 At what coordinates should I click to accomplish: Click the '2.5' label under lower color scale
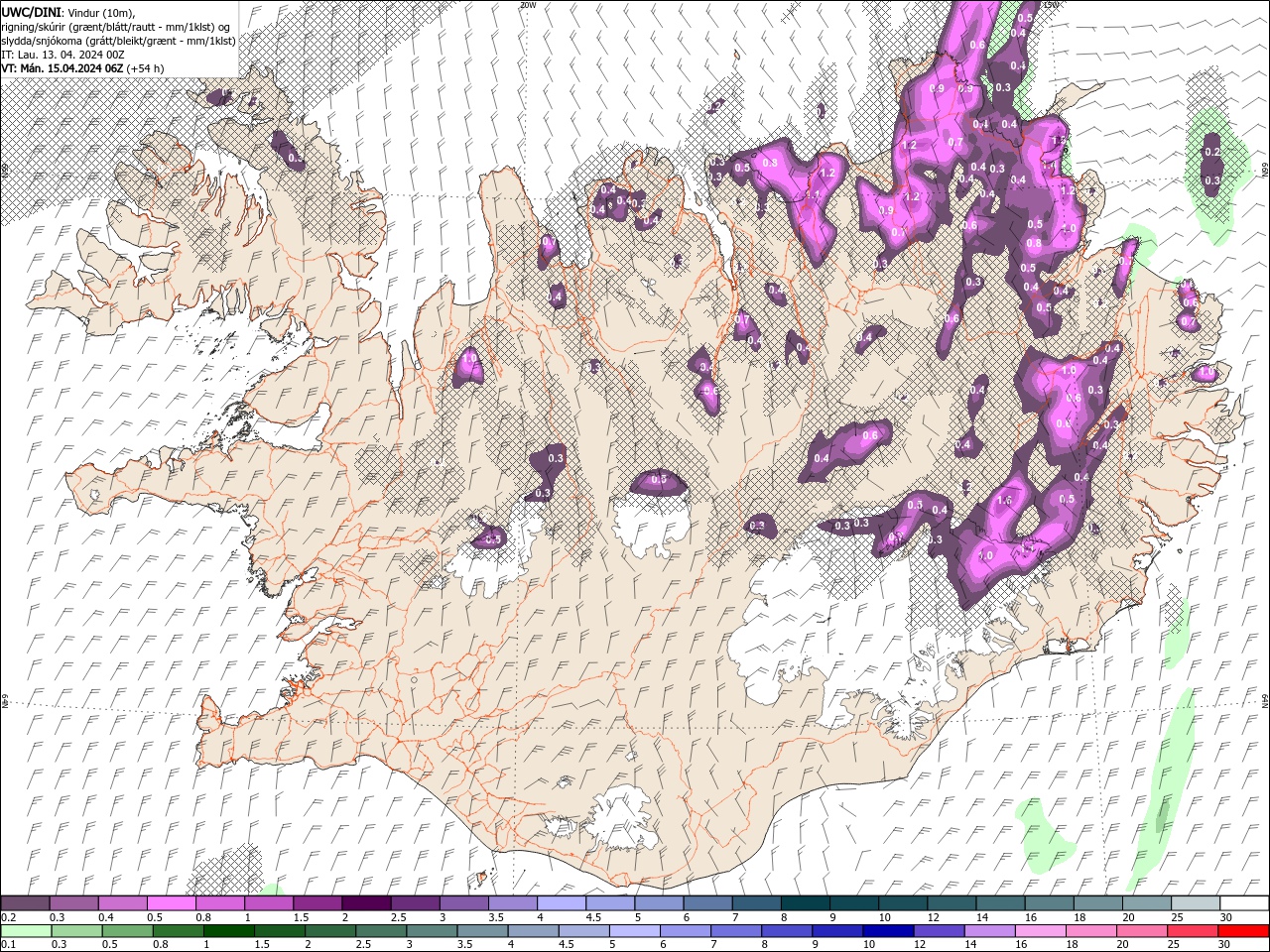362,945
